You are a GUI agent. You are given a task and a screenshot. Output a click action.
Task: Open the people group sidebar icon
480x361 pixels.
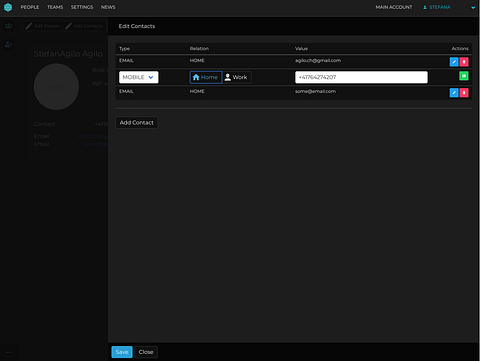point(9,26)
